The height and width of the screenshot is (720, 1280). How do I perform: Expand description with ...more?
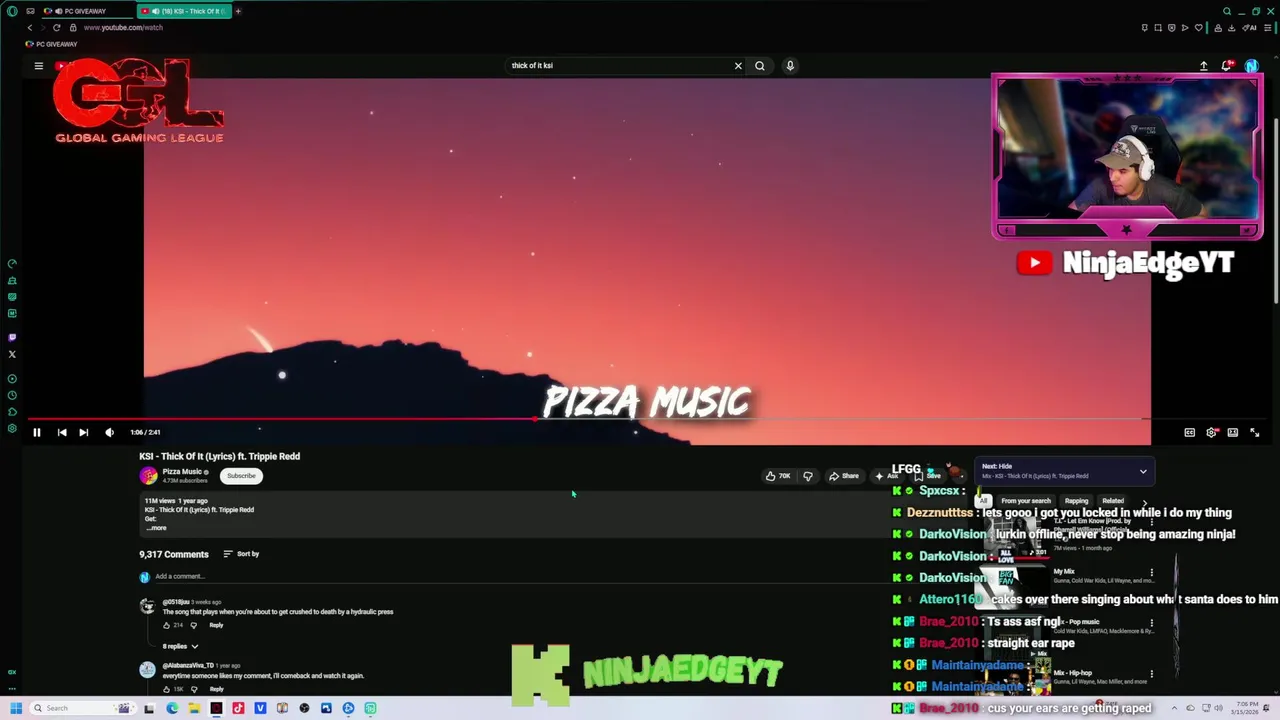click(156, 528)
